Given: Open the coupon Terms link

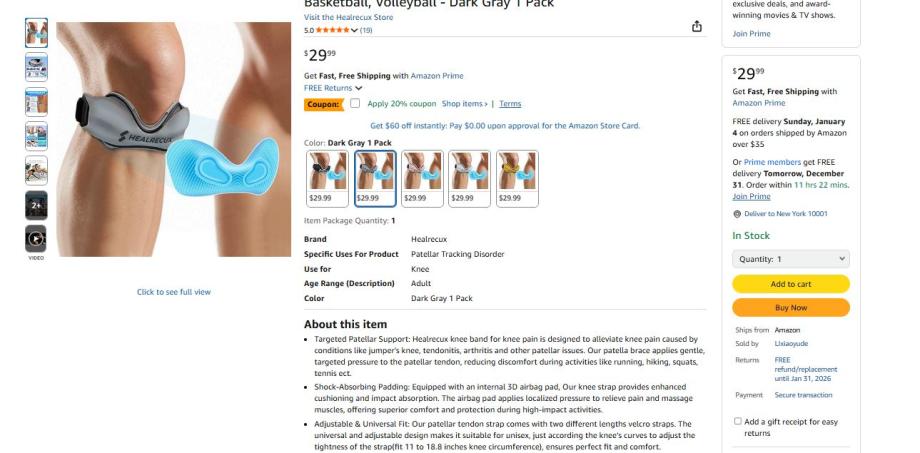Looking at the screenshot, I should pyautogui.click(x=510, y=104).
